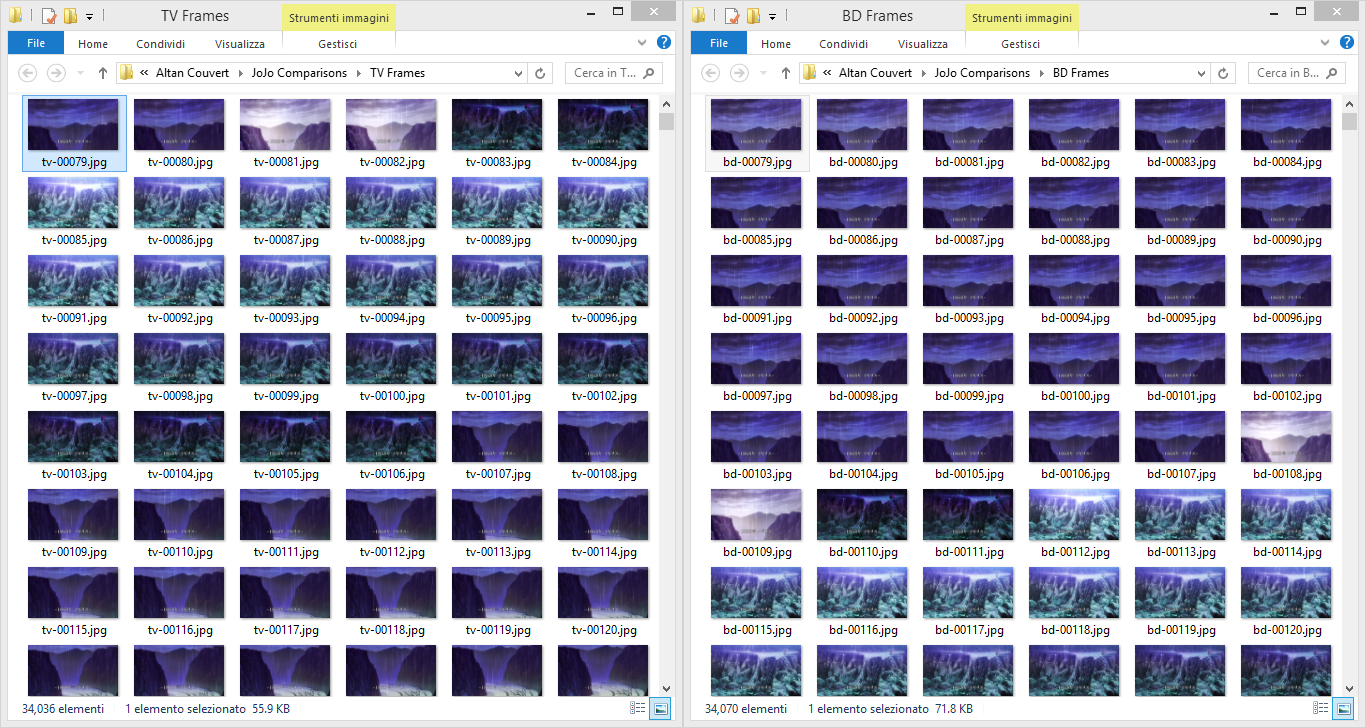This screenshot has height=728, width=1366.
Task: Click the BD Frames vertical scrollbar thumb
Action: [x=1350, y=122]
